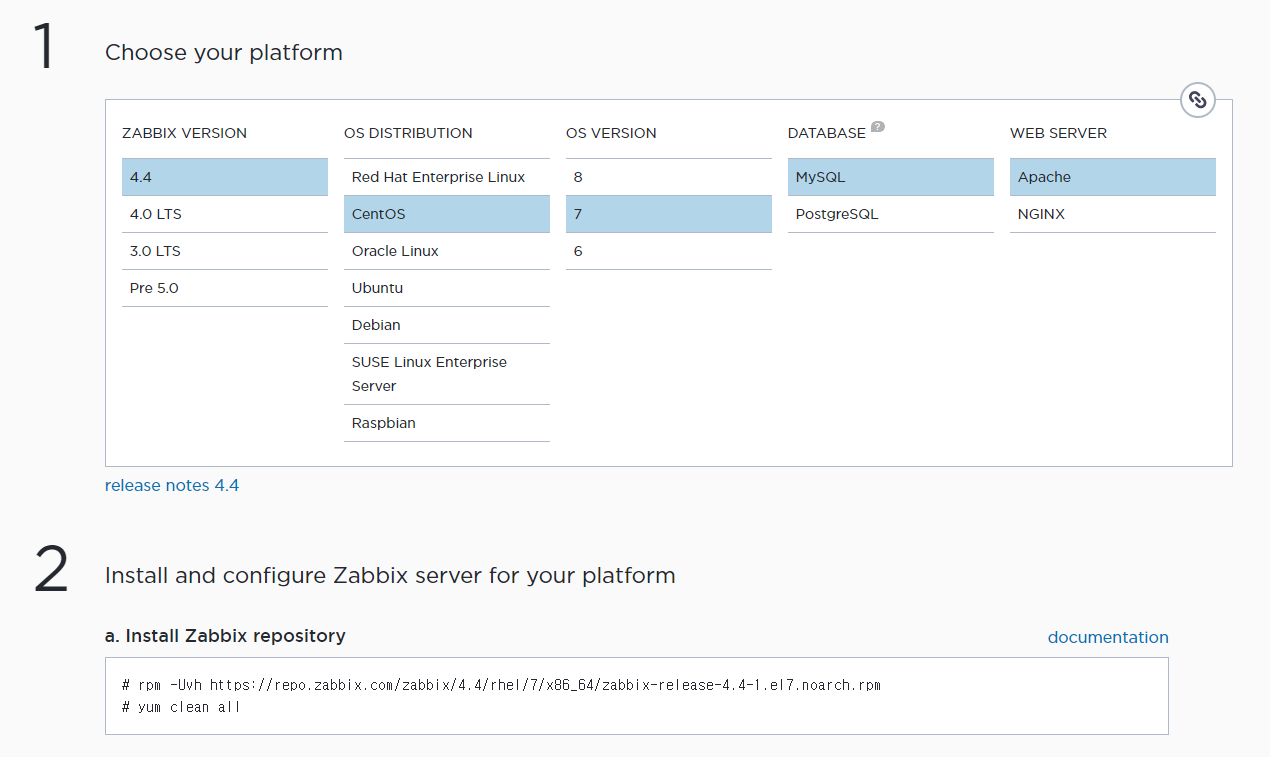Click the Install and configure Zabbix server heading

[390, 576]
